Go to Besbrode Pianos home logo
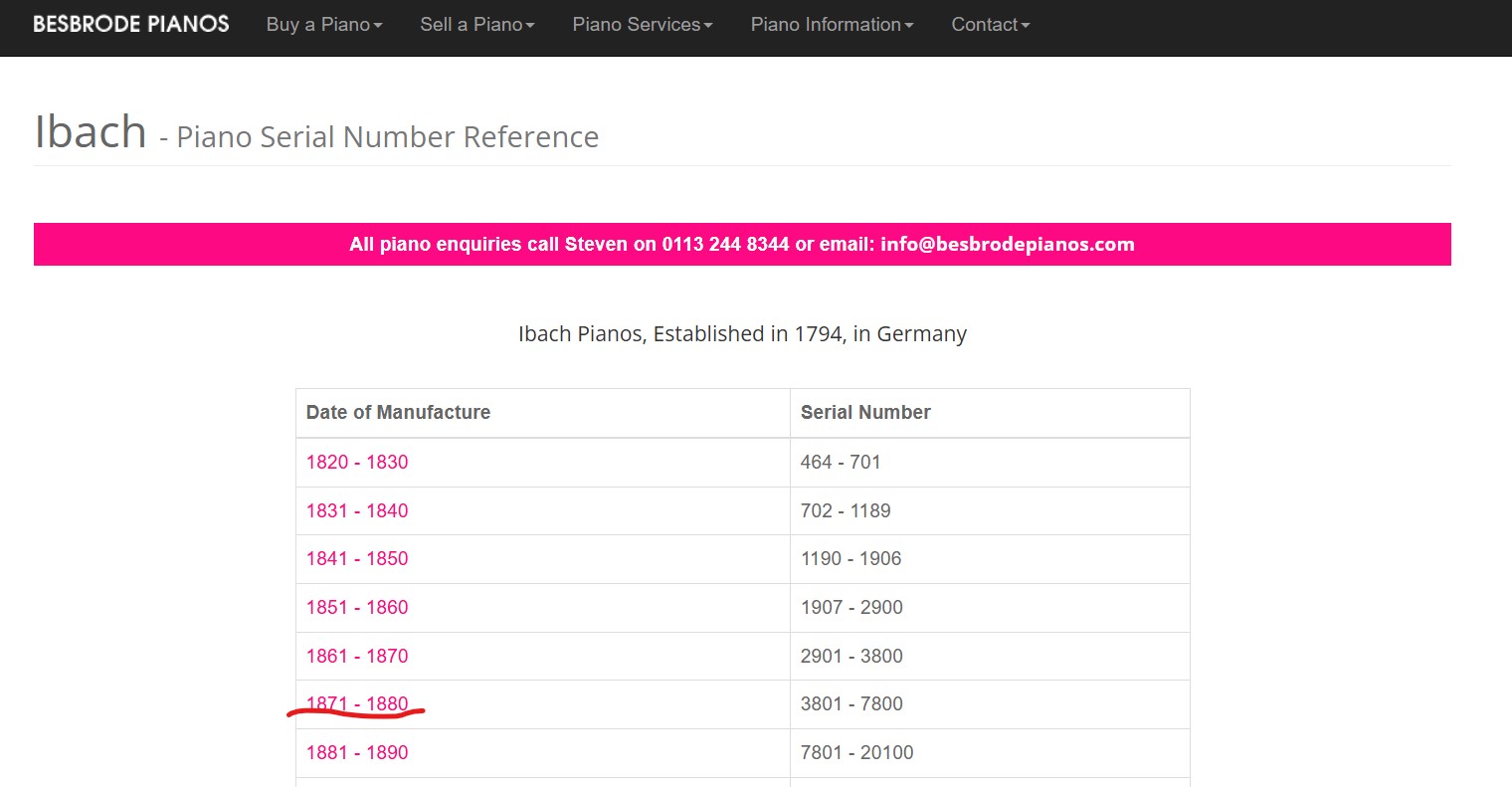This screenshot has width=1512, height=787. (131, 24)
